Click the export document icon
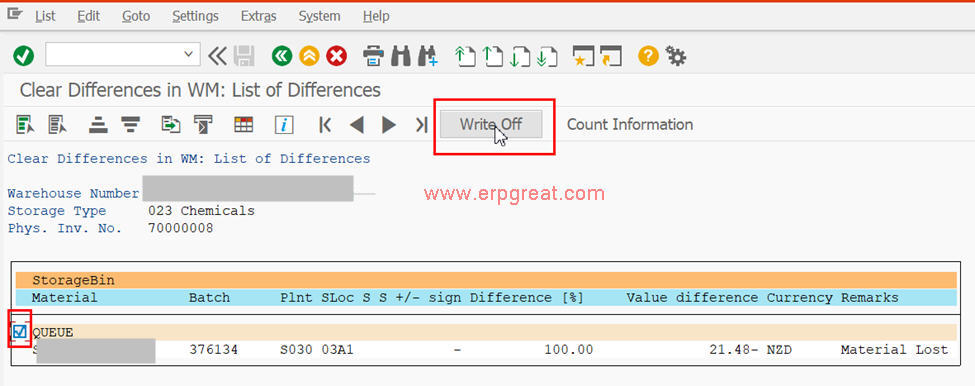The width and height of the screenshot is (975, 386). pyautogui.click(x=171, y=124)
